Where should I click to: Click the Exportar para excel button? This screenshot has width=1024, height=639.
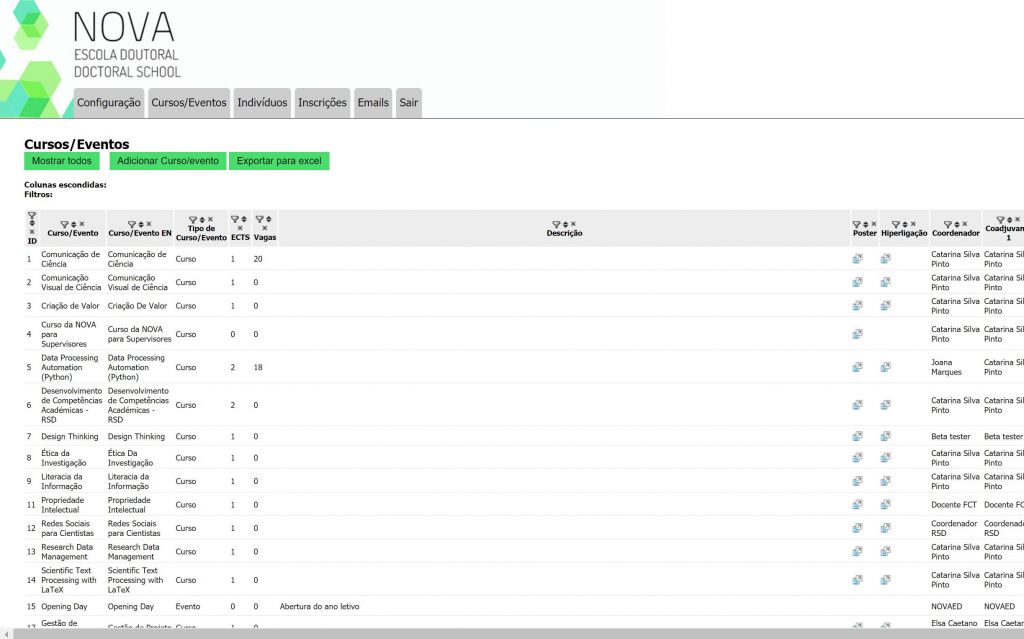coord(279,161)
